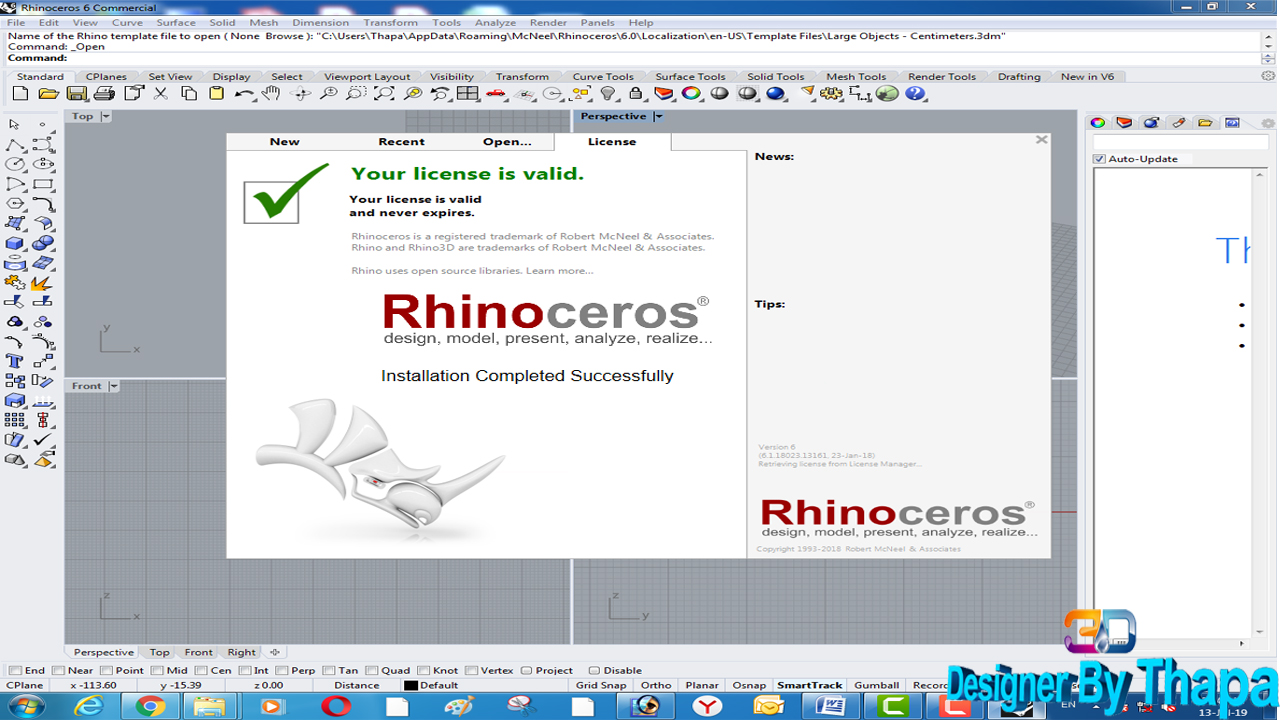Select the Explode tool

[42, 283]
